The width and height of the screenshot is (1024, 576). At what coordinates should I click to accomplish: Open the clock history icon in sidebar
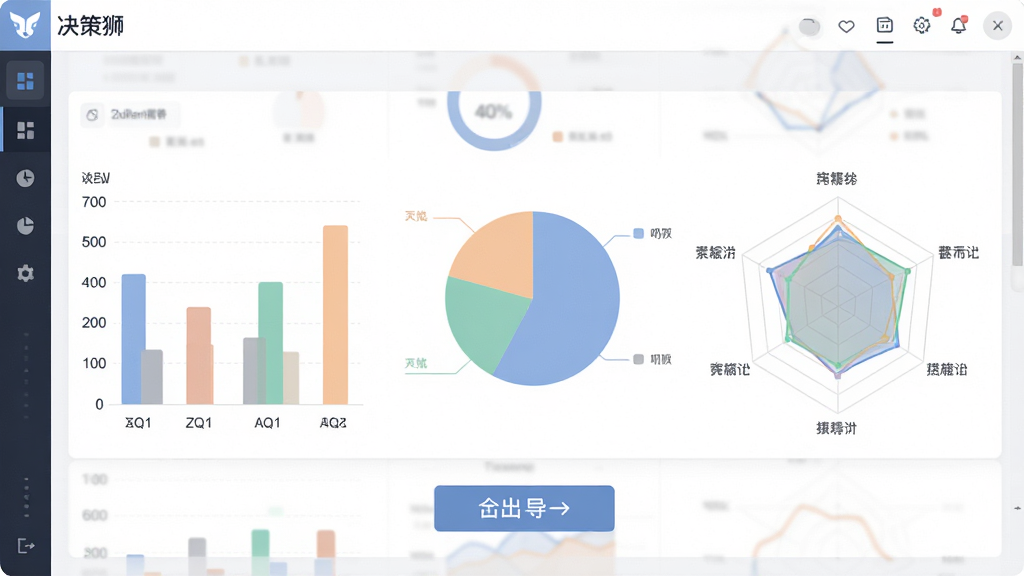pyautogui.click(x=25, y=178)
